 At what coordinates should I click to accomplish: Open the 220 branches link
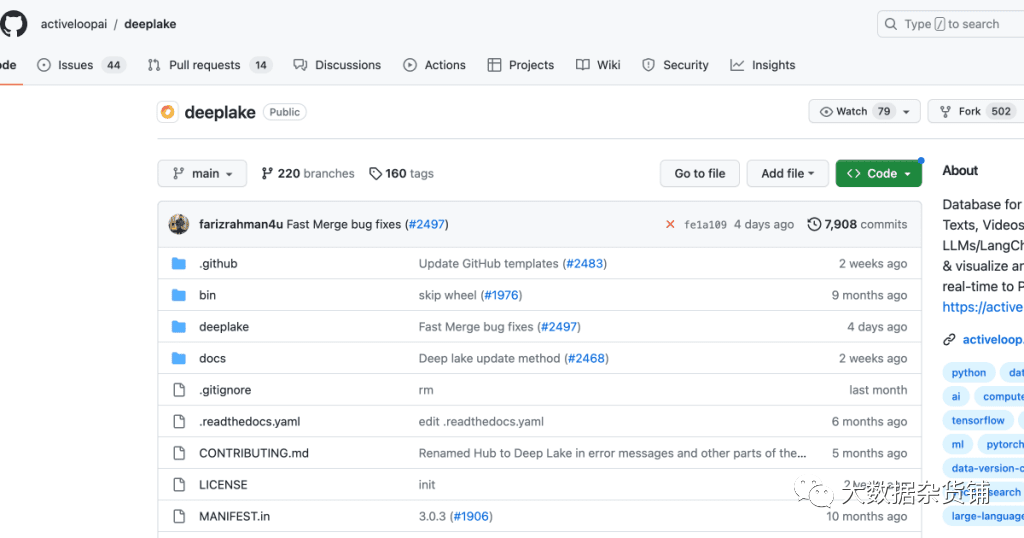[308, 173]
